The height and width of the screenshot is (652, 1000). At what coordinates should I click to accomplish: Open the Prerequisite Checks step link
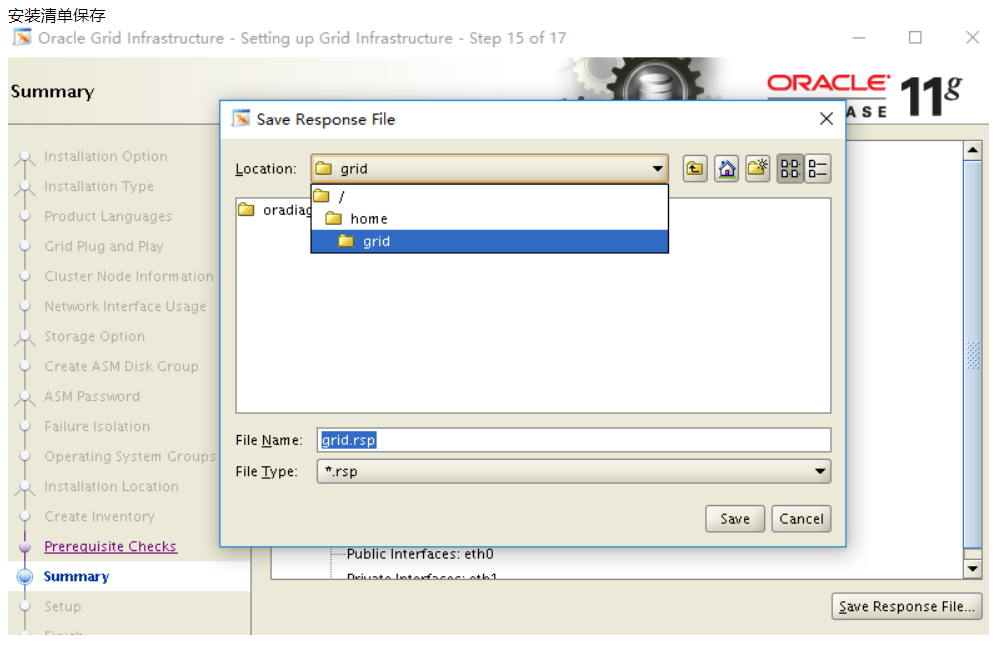[x=110, y=546]
